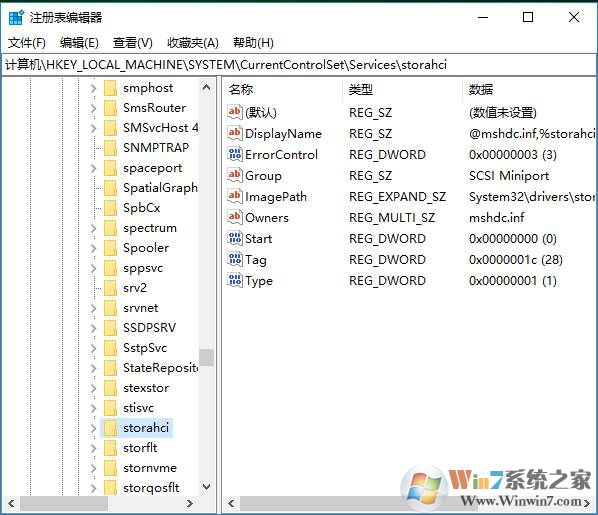Expand the srvnet tree node

point(93,308)
